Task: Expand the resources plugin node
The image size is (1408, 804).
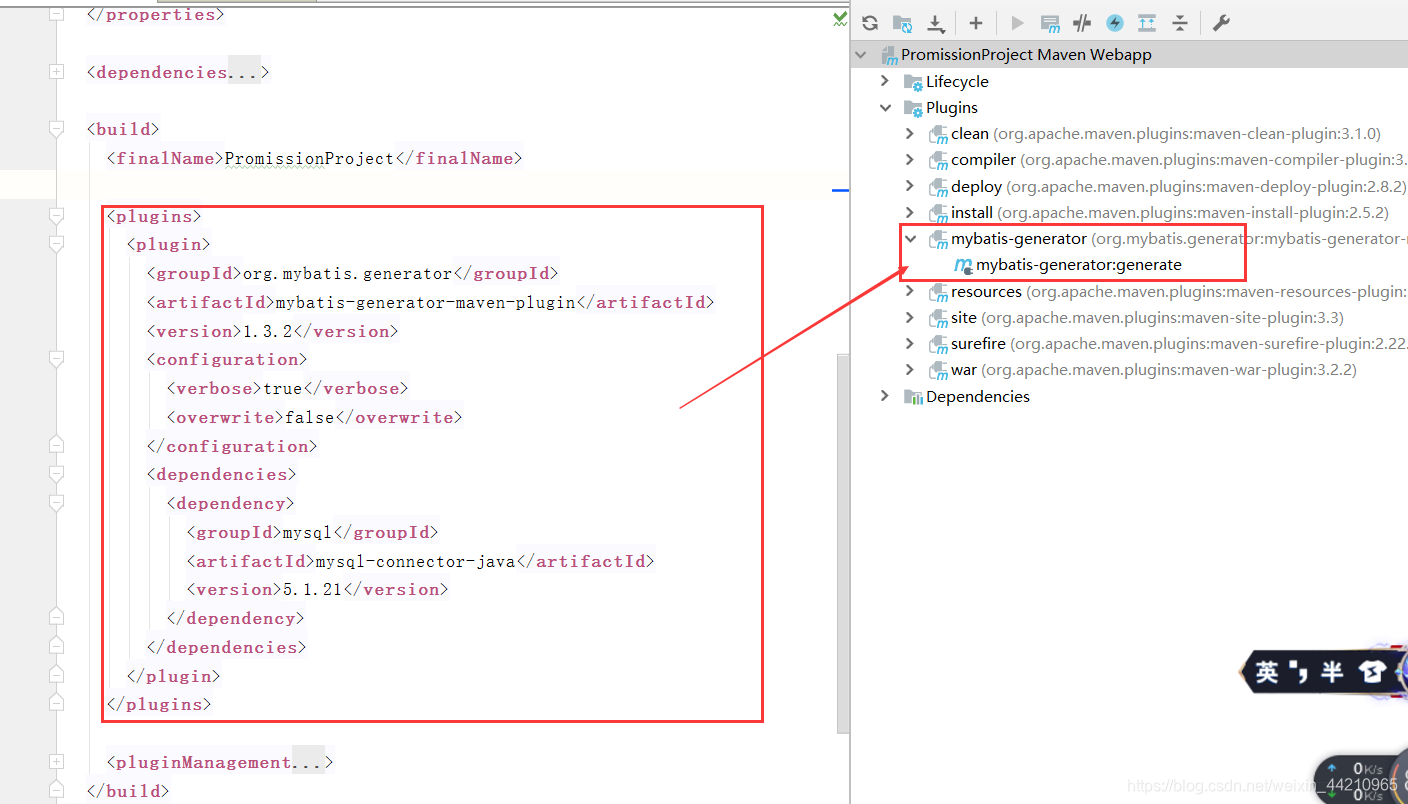Action: tap(909, 291)
